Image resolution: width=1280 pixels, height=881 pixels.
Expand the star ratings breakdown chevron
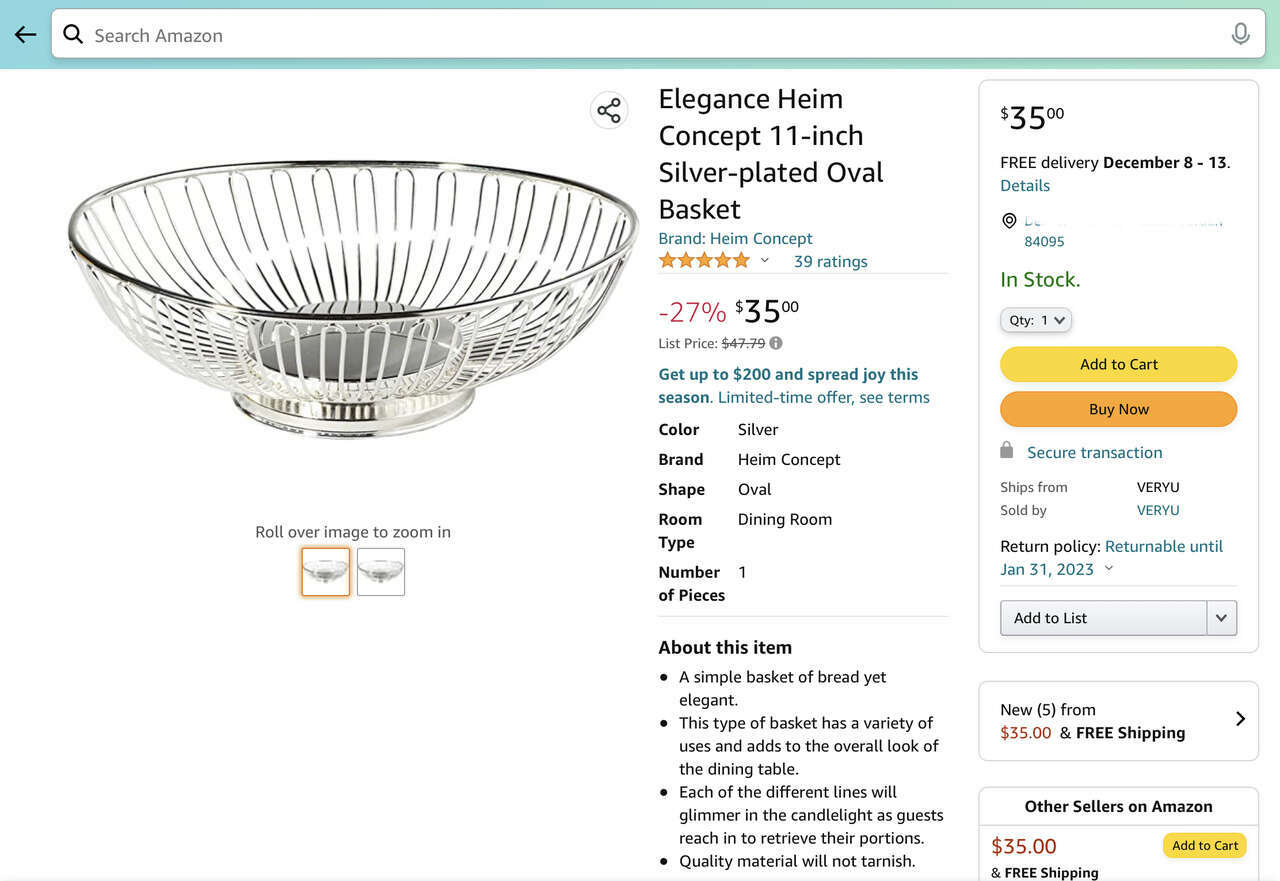(x=765, y=261)
